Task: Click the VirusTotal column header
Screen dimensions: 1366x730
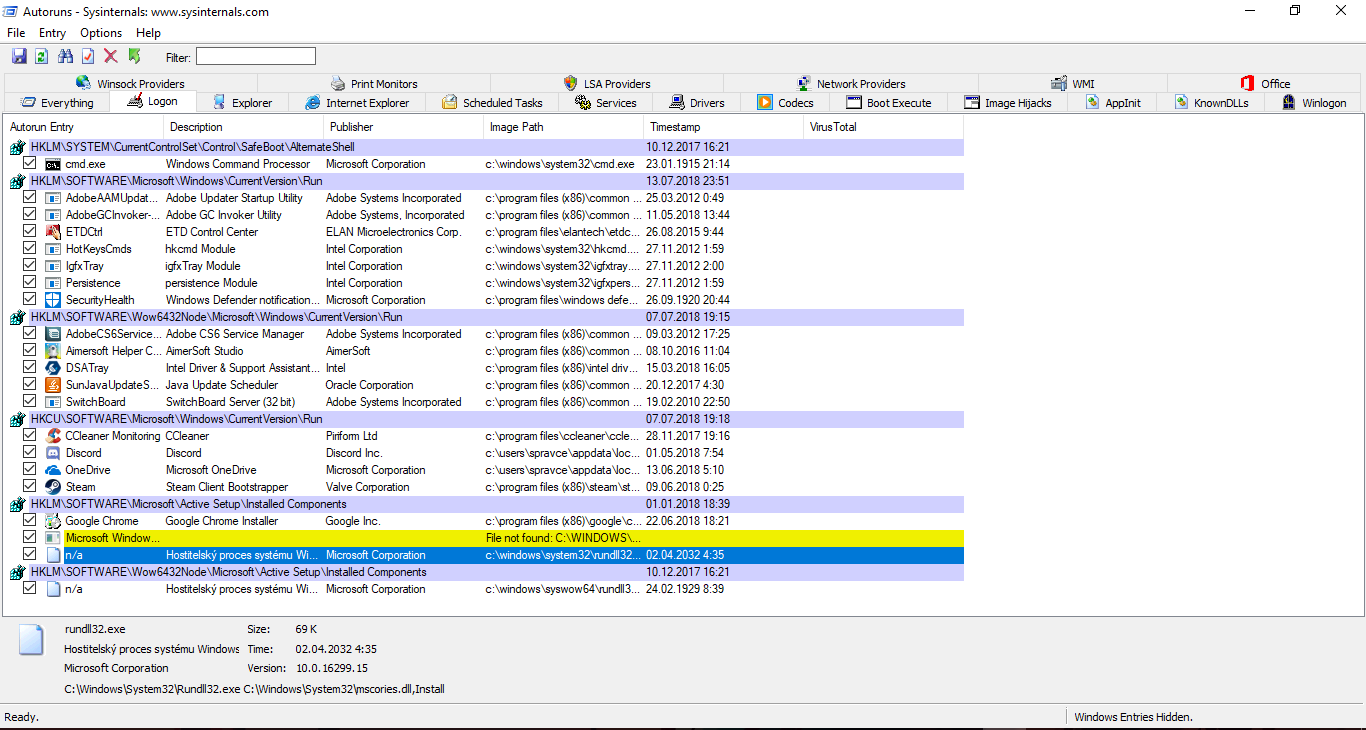Action: point(884,127)
